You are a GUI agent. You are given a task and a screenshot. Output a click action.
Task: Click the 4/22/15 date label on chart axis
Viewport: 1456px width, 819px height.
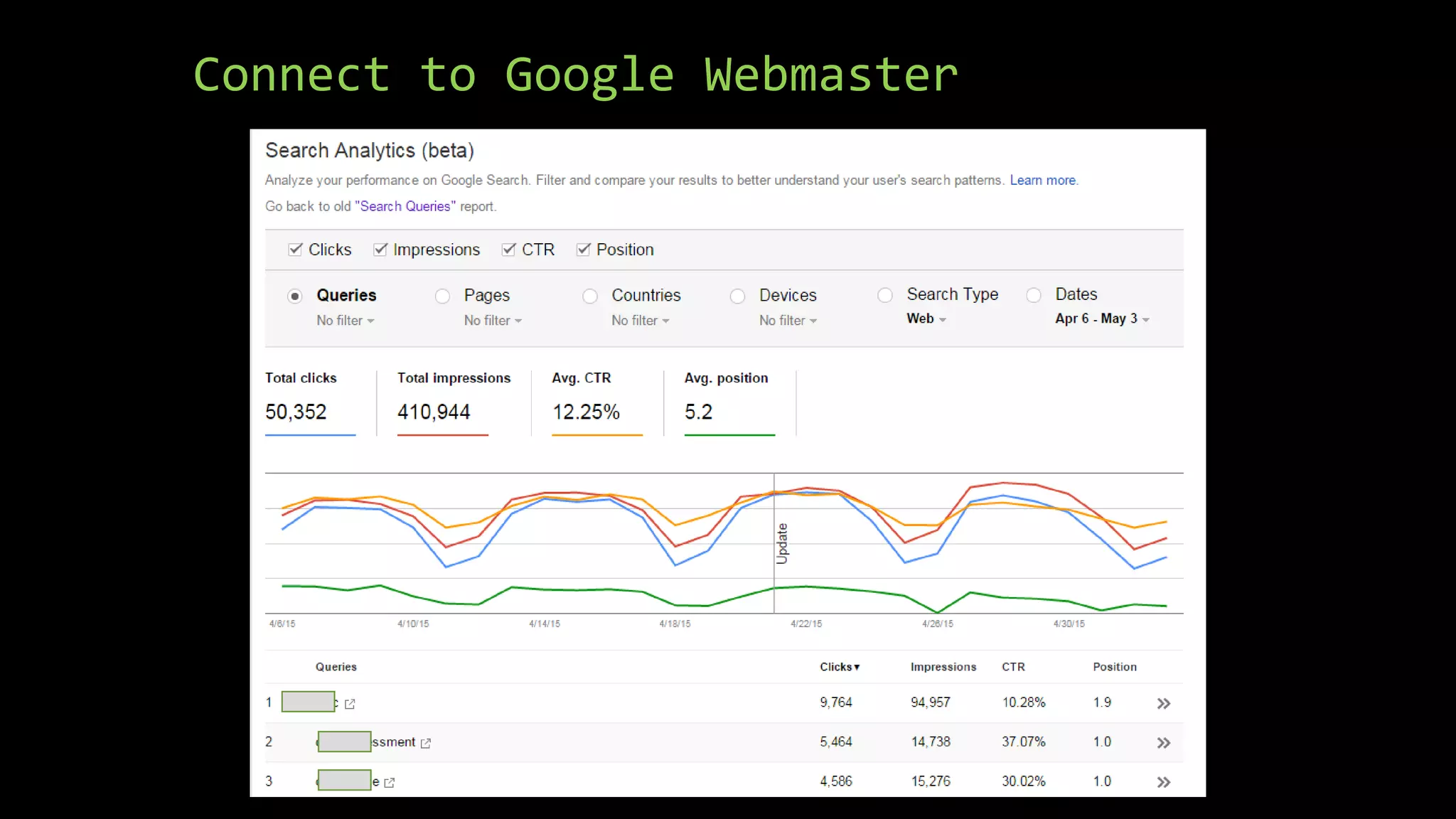(806, 624)
